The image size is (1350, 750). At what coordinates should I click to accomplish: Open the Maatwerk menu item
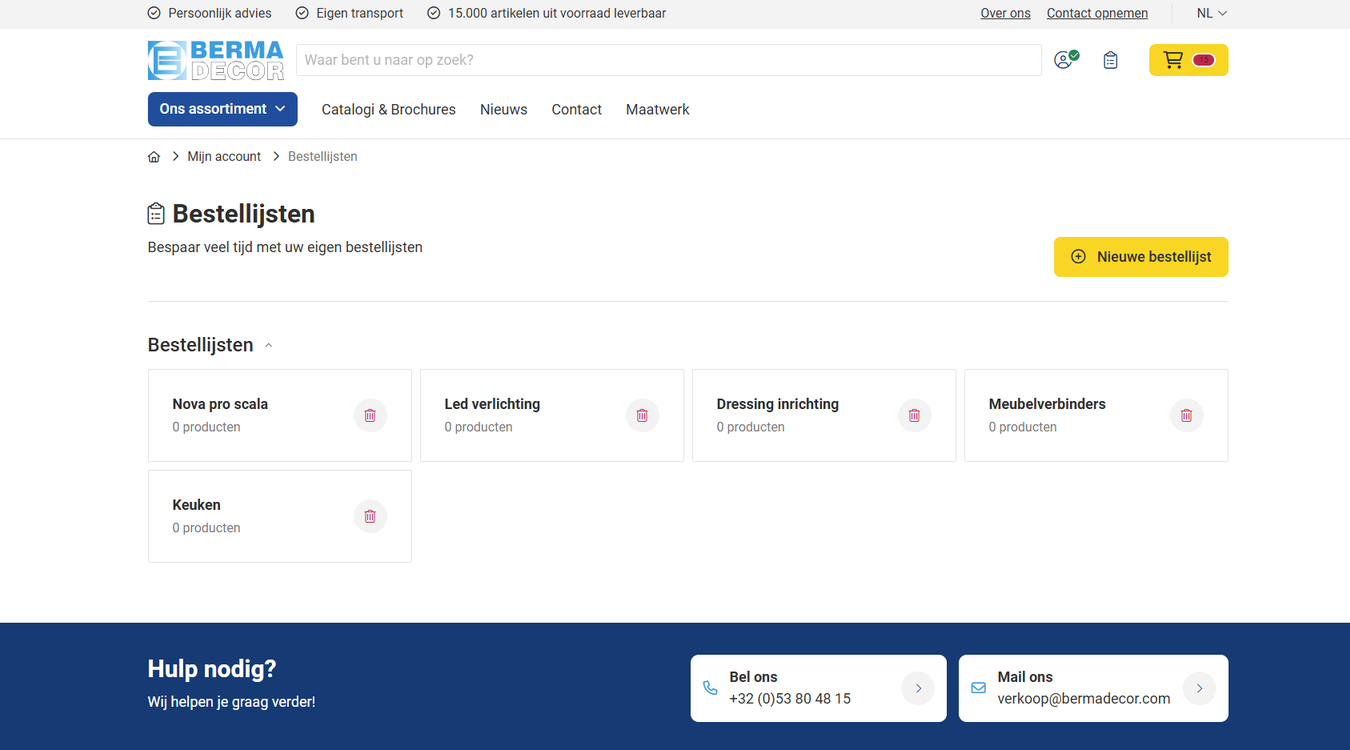657,110
